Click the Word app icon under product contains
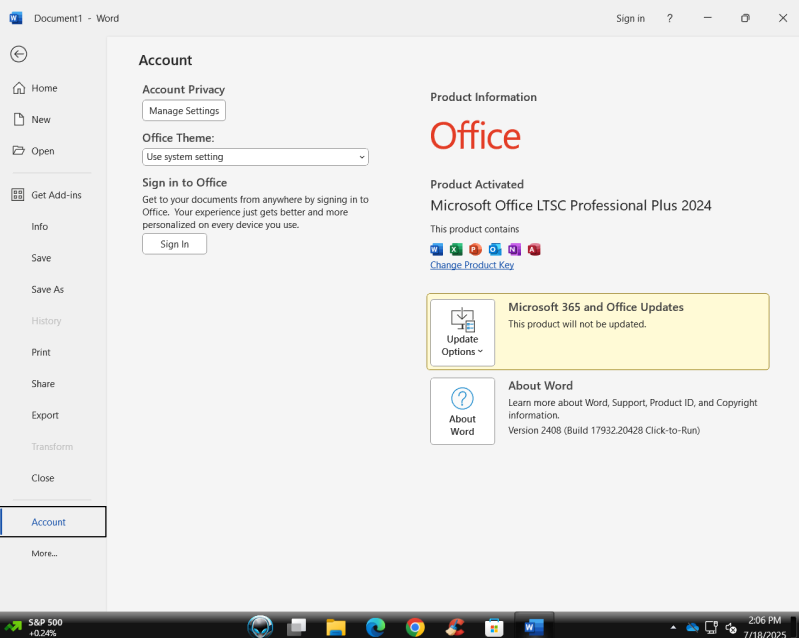This screenshot has width=799, height=638. coord(437,249)
